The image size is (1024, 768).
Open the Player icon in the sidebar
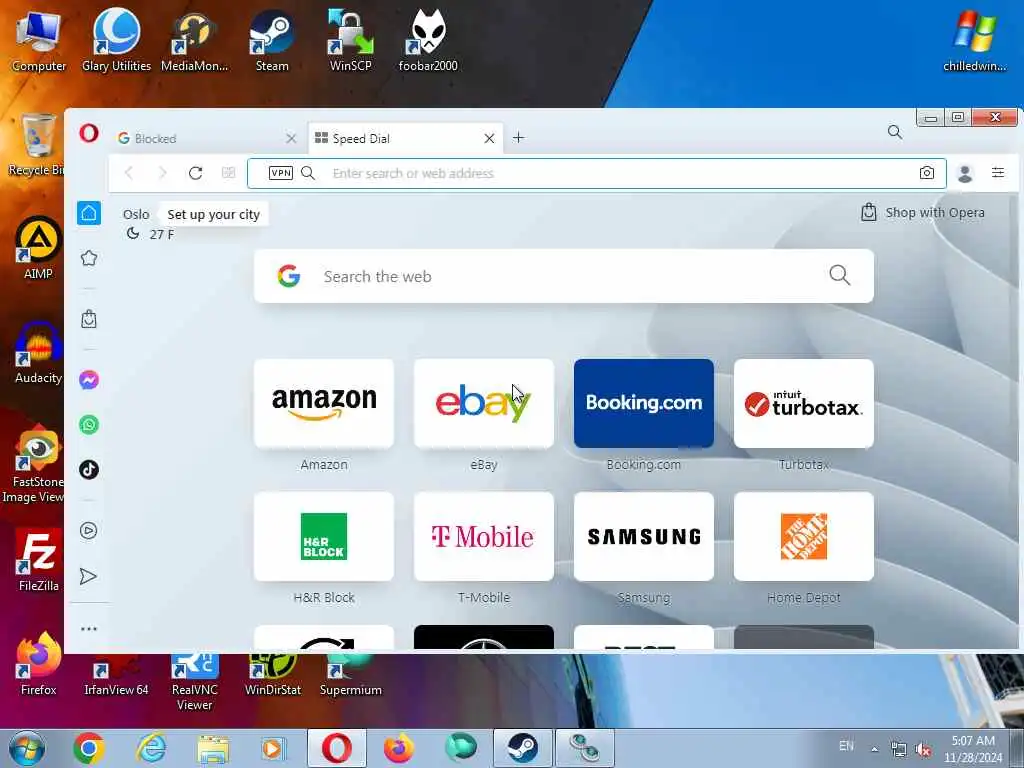(x=89, y=530)
